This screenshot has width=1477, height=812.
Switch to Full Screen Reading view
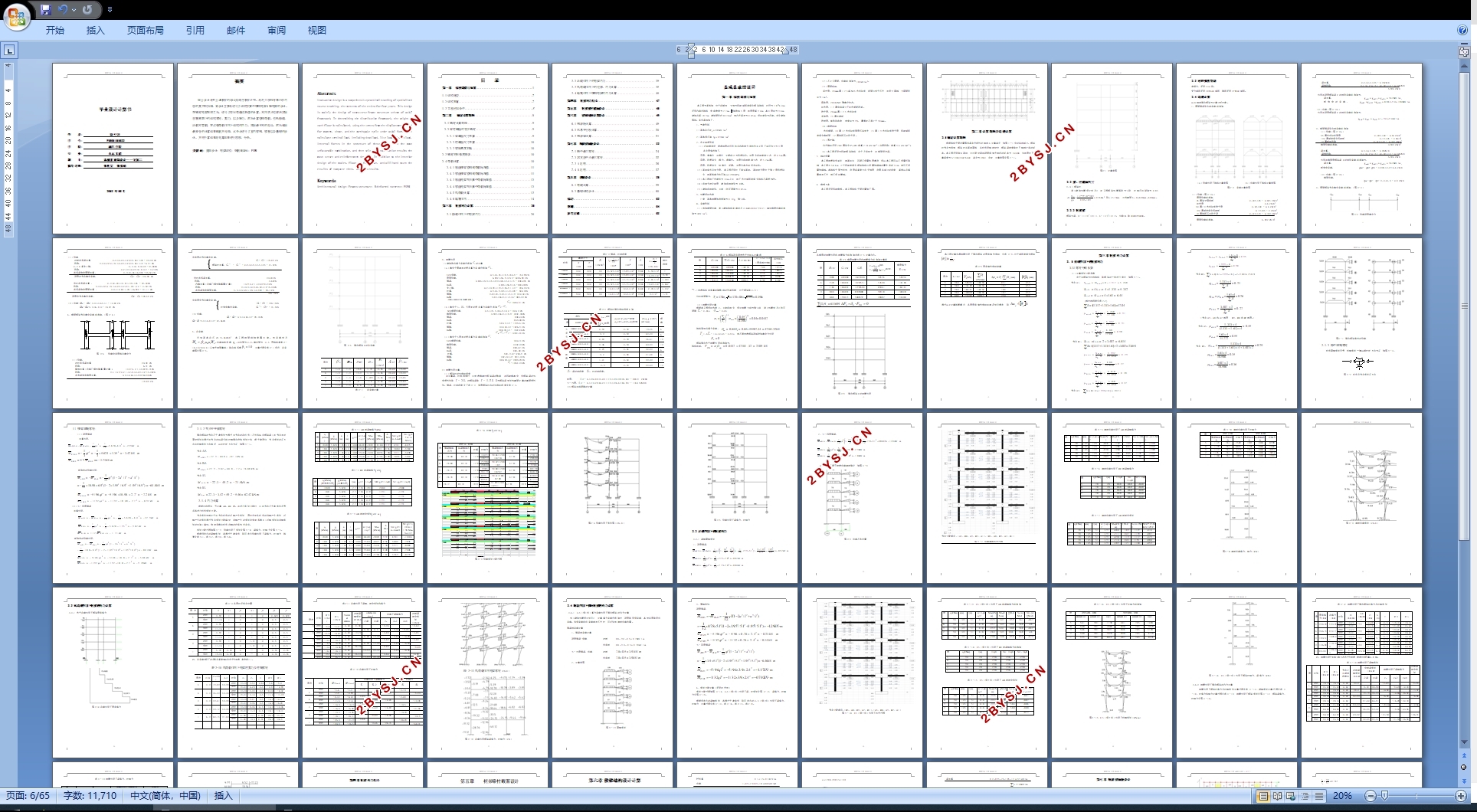pyautogui.click(x=1277, y=796)
